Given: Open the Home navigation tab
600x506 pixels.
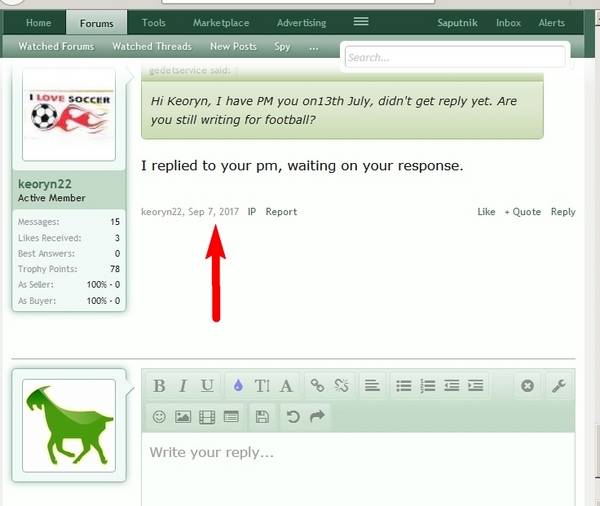Looking at the screenshot, I should click(39, 23).
